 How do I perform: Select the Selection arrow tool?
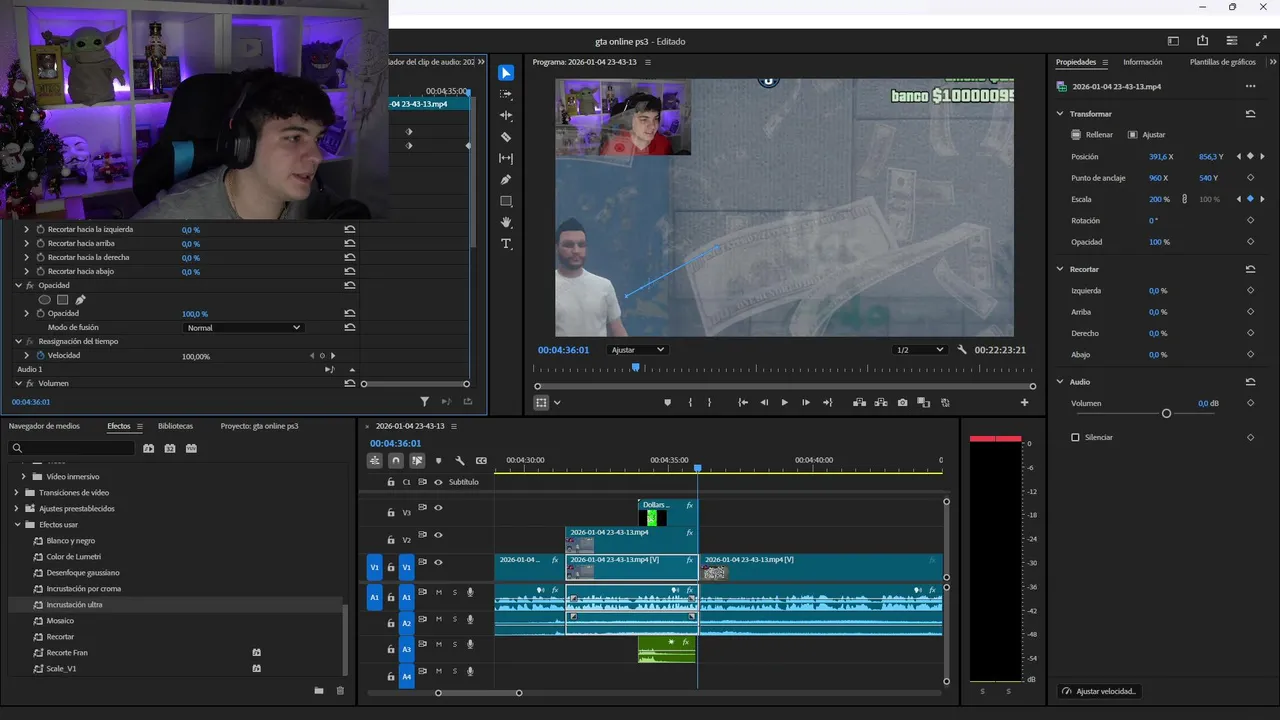pos(506,72)
